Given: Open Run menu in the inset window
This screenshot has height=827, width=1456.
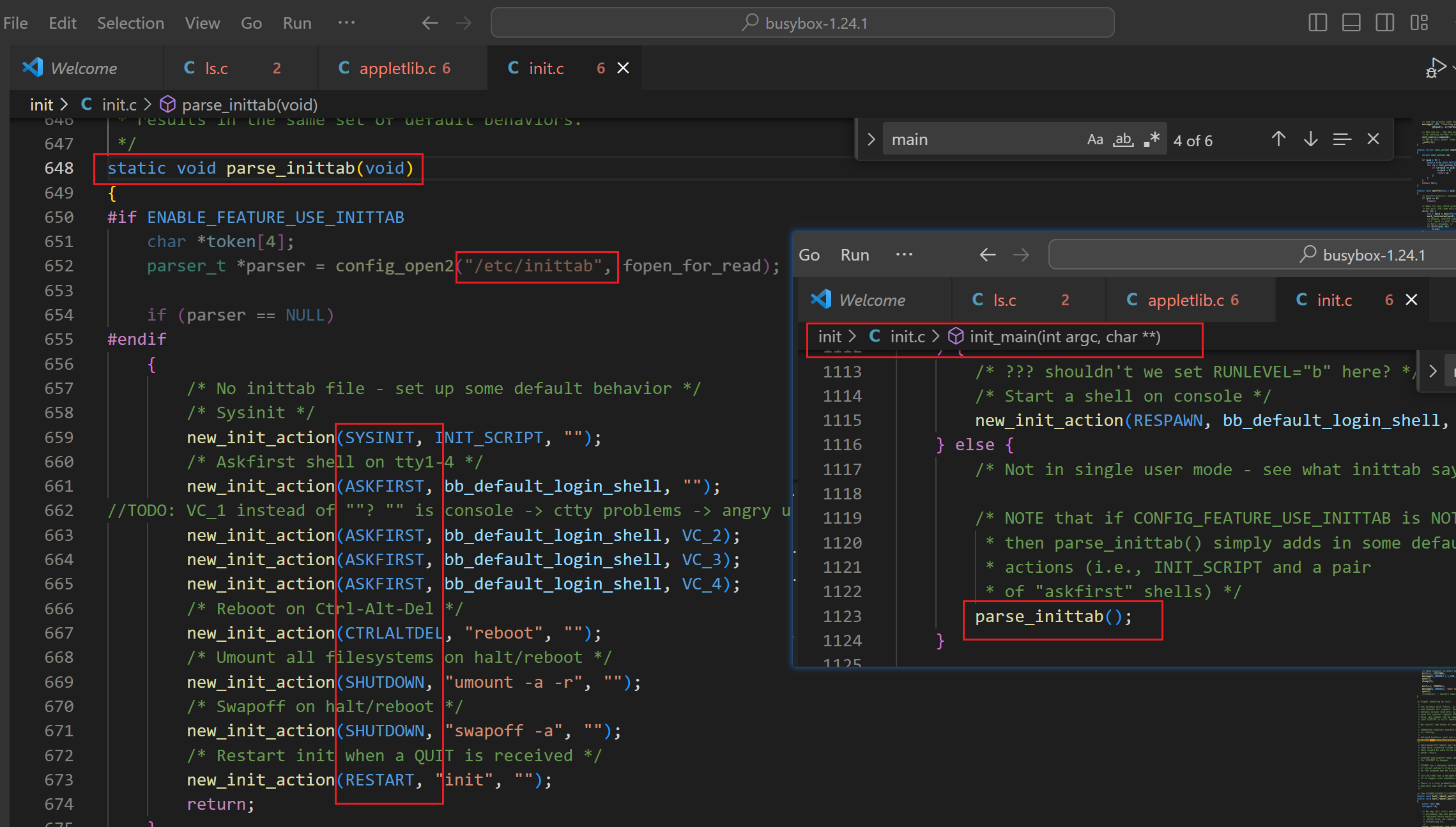Looking at the screenshot, I should point(855,255).
